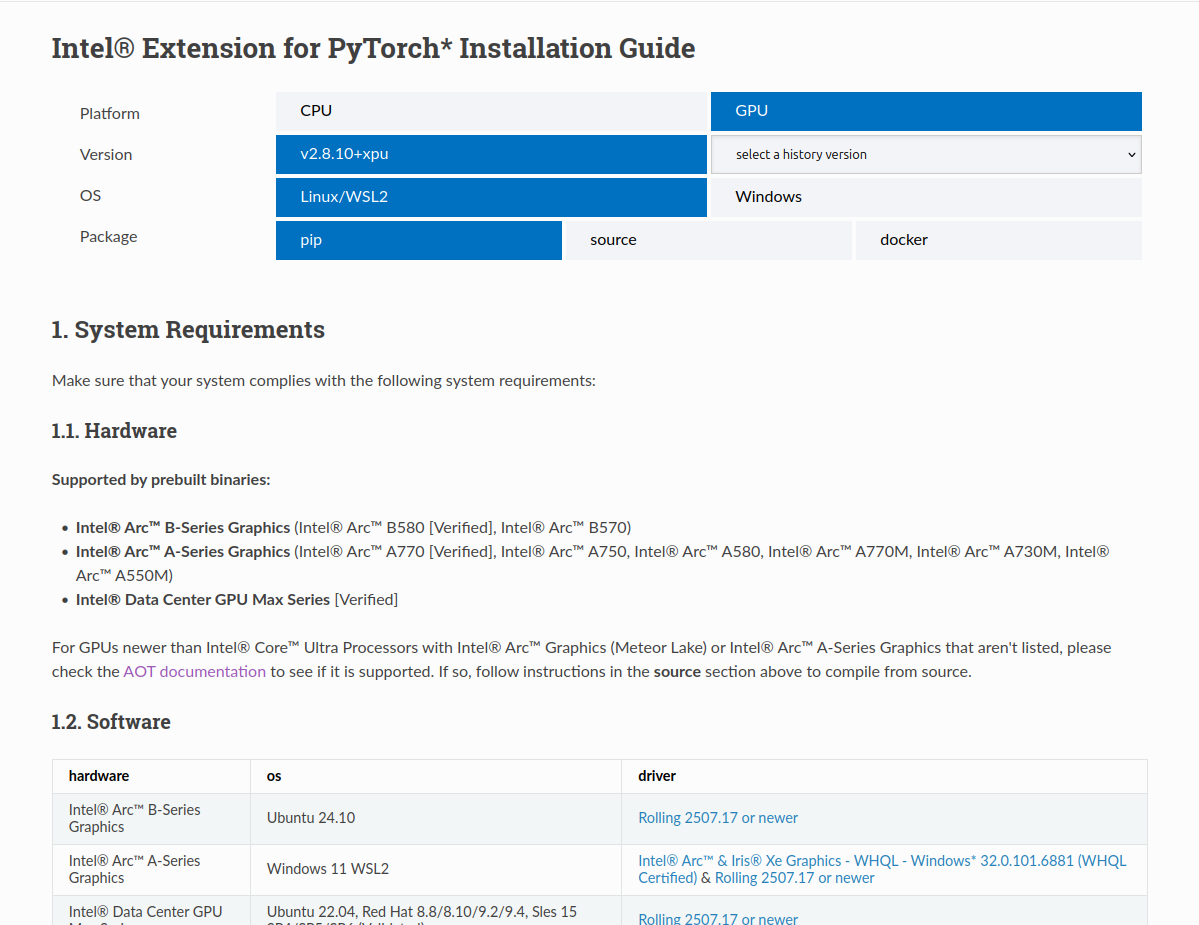Screen dimensions: 1199x925
Task: Click Intel Arc A-Series Graphics bullet text
Action: click(183, 551)
